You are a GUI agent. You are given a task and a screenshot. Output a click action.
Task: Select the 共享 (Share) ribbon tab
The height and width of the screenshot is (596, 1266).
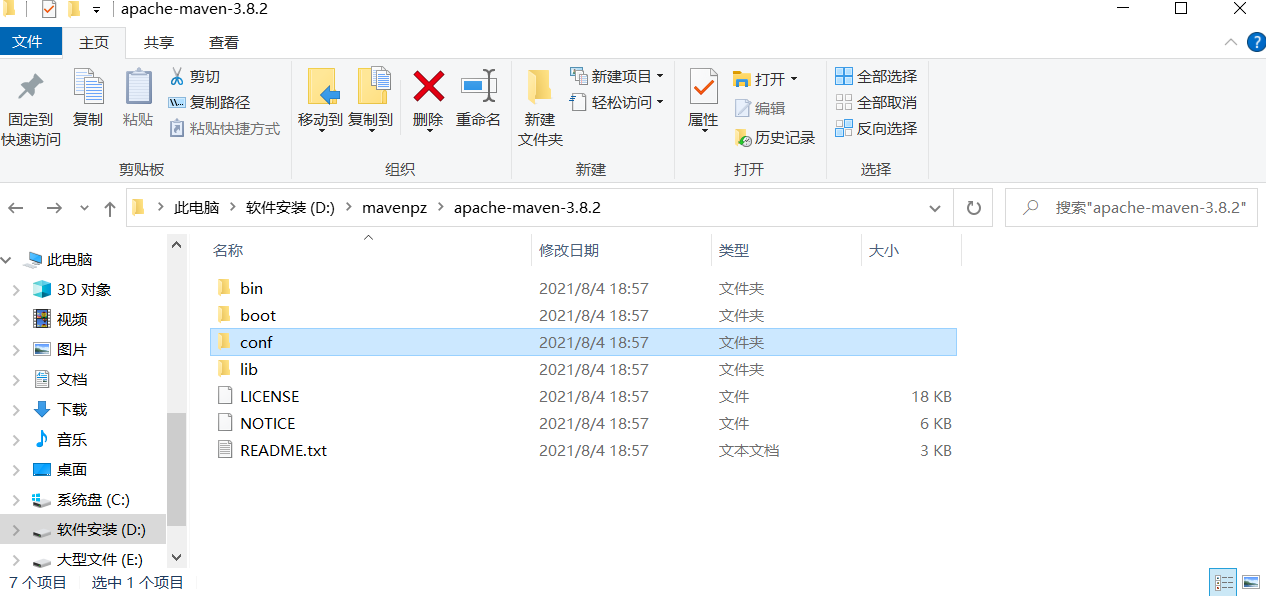[158, 42]
